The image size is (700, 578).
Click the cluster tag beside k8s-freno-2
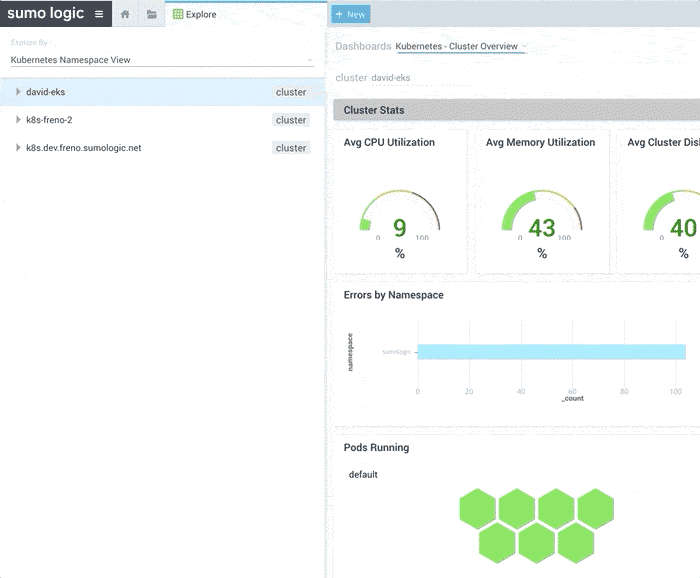click(x=291, y=120)
